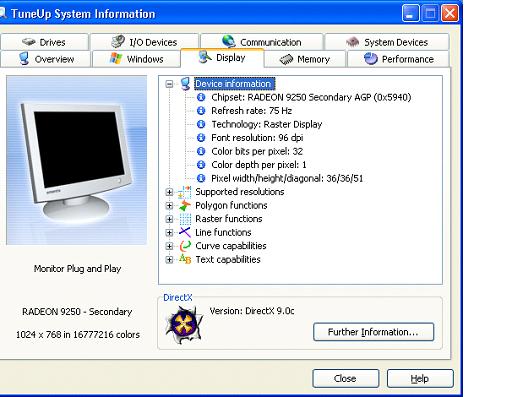Click the System Devices chip icon
Image resolution: width=512 pixels, height=397 pixels.
(353, 42)
